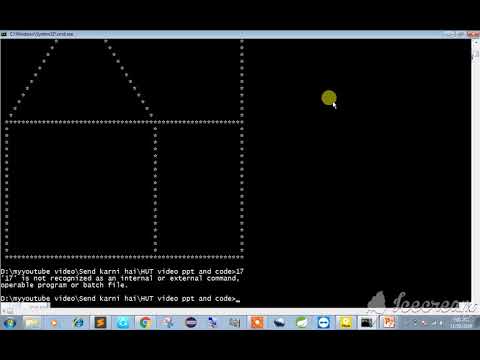The height and width of the screenshot is (360, 480).
Task: Open Sublime Text from the taskbar
Action: point(100,323)
